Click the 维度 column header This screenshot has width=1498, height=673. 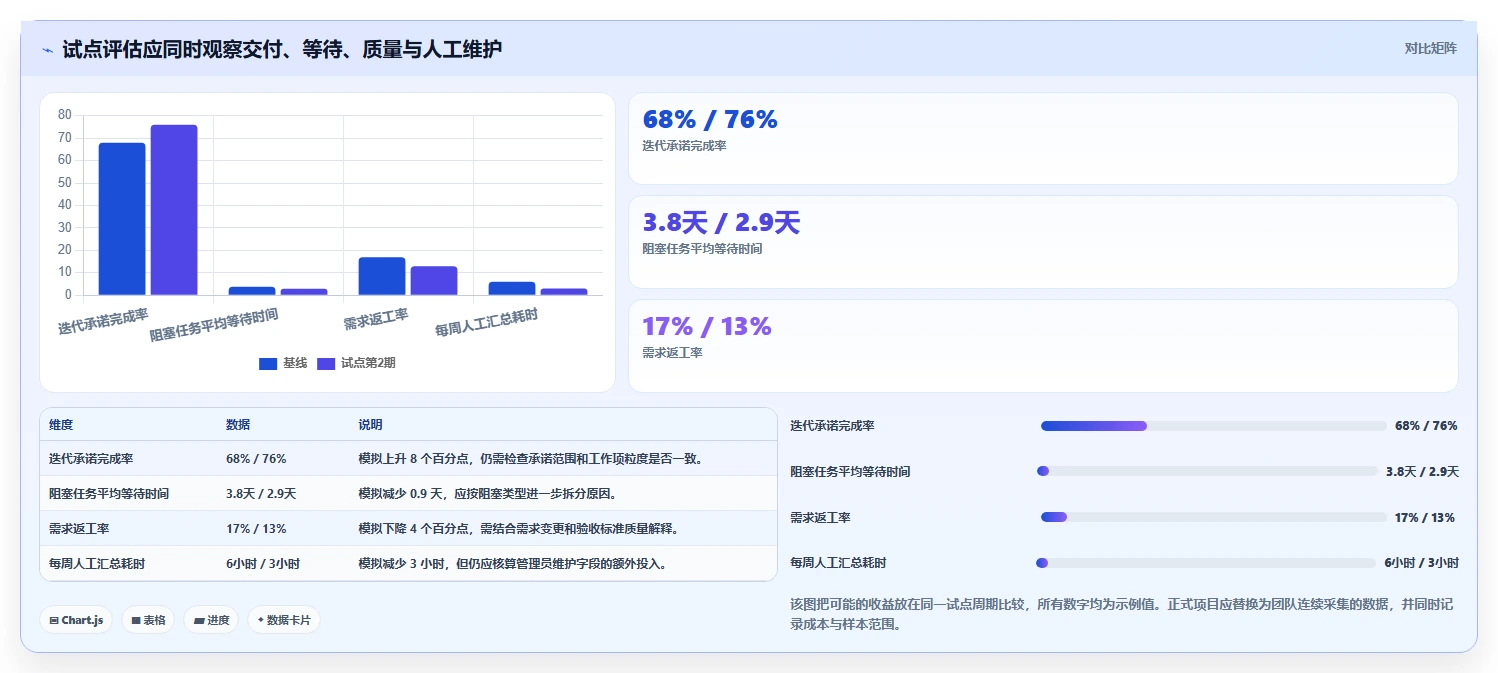tap(61, 425)
